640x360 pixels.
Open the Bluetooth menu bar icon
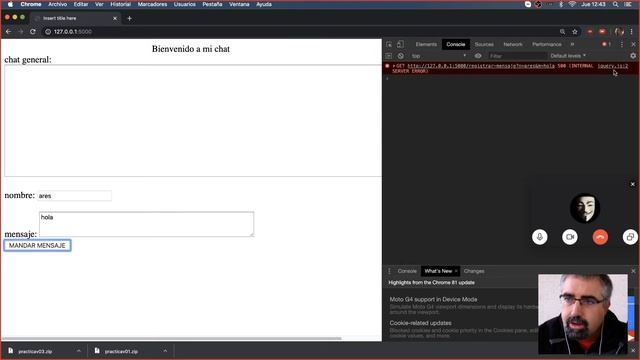tap(561, 4)
